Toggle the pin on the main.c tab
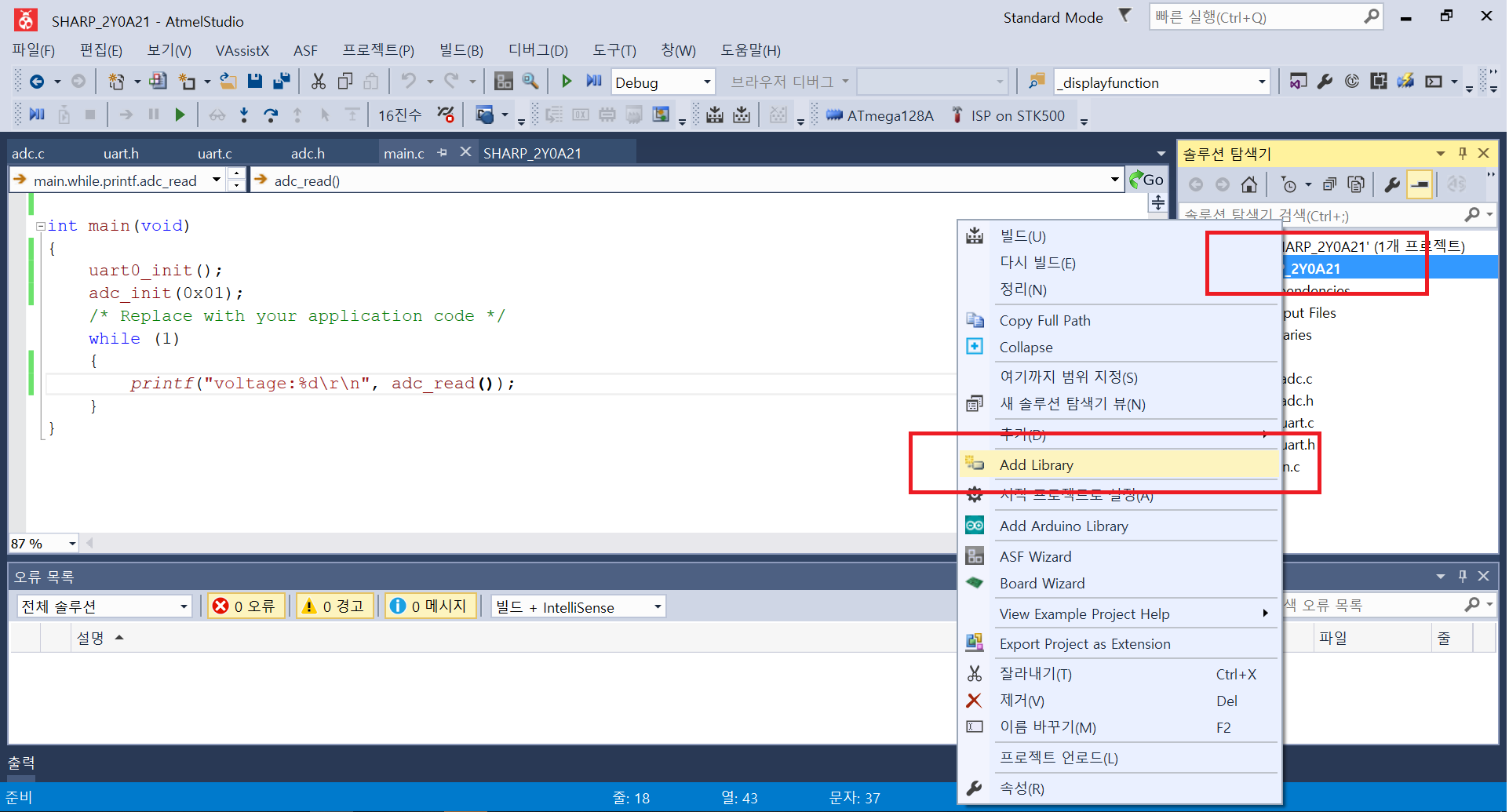 tap(443, 153)
